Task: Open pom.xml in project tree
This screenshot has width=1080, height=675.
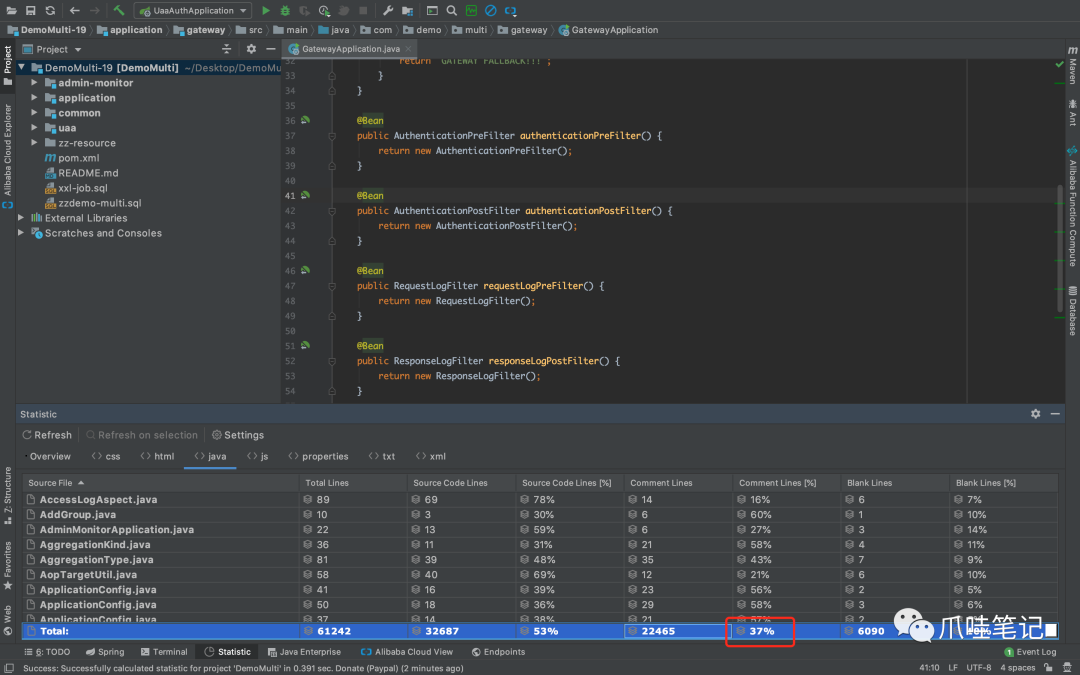Action: click(79, 158)
